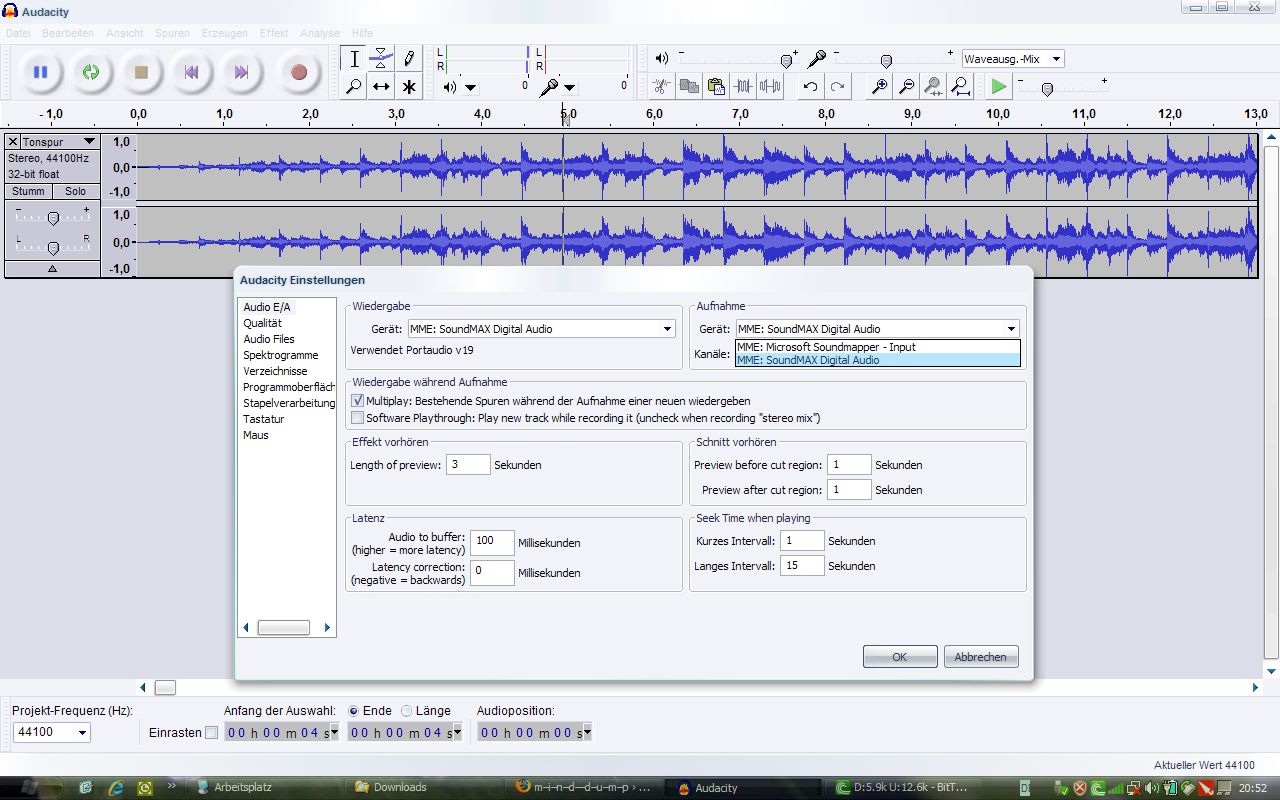
Task: Click the Fit project in window icon
Action: coord(960,87)
